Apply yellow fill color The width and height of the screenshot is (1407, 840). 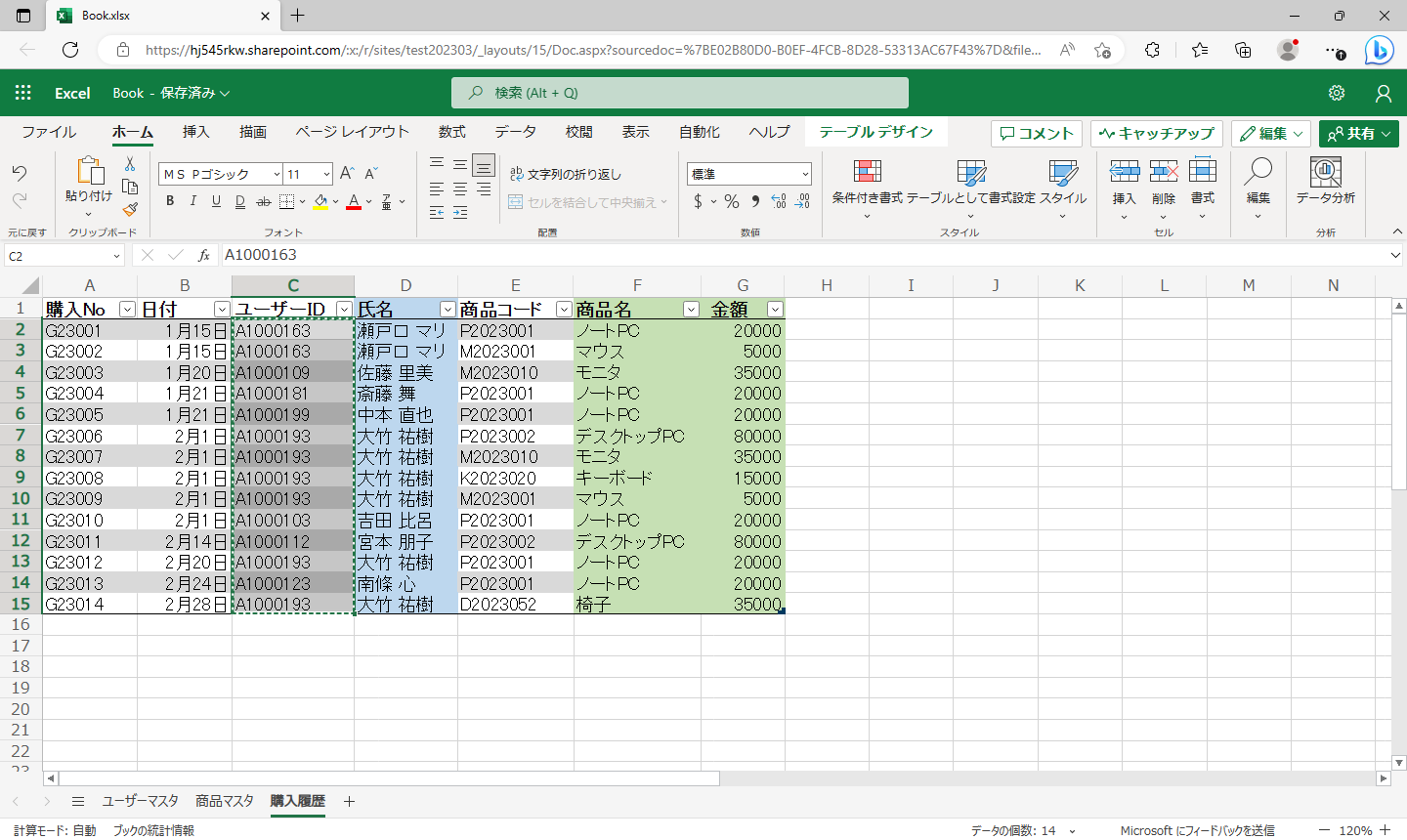tap(320, 201)
